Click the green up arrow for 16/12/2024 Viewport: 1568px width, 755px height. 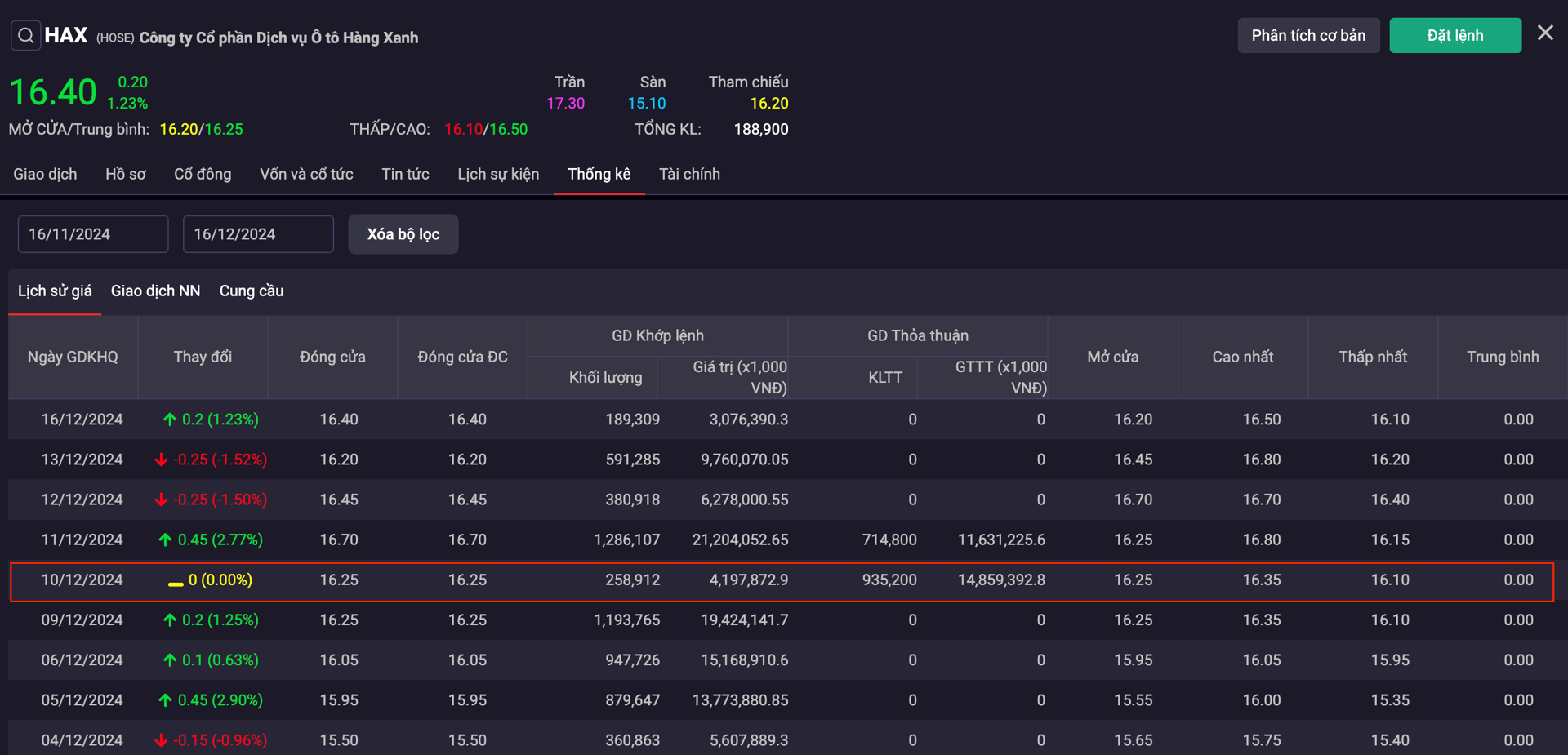click(170, 420)
